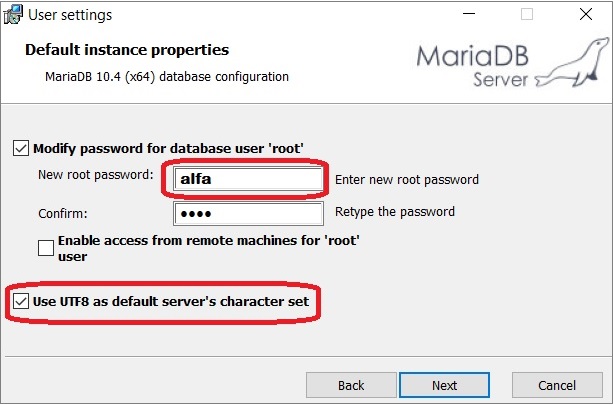Click the 'Modify password for database user' label
This screenshot has height=405, width=613.
point(168,149)
